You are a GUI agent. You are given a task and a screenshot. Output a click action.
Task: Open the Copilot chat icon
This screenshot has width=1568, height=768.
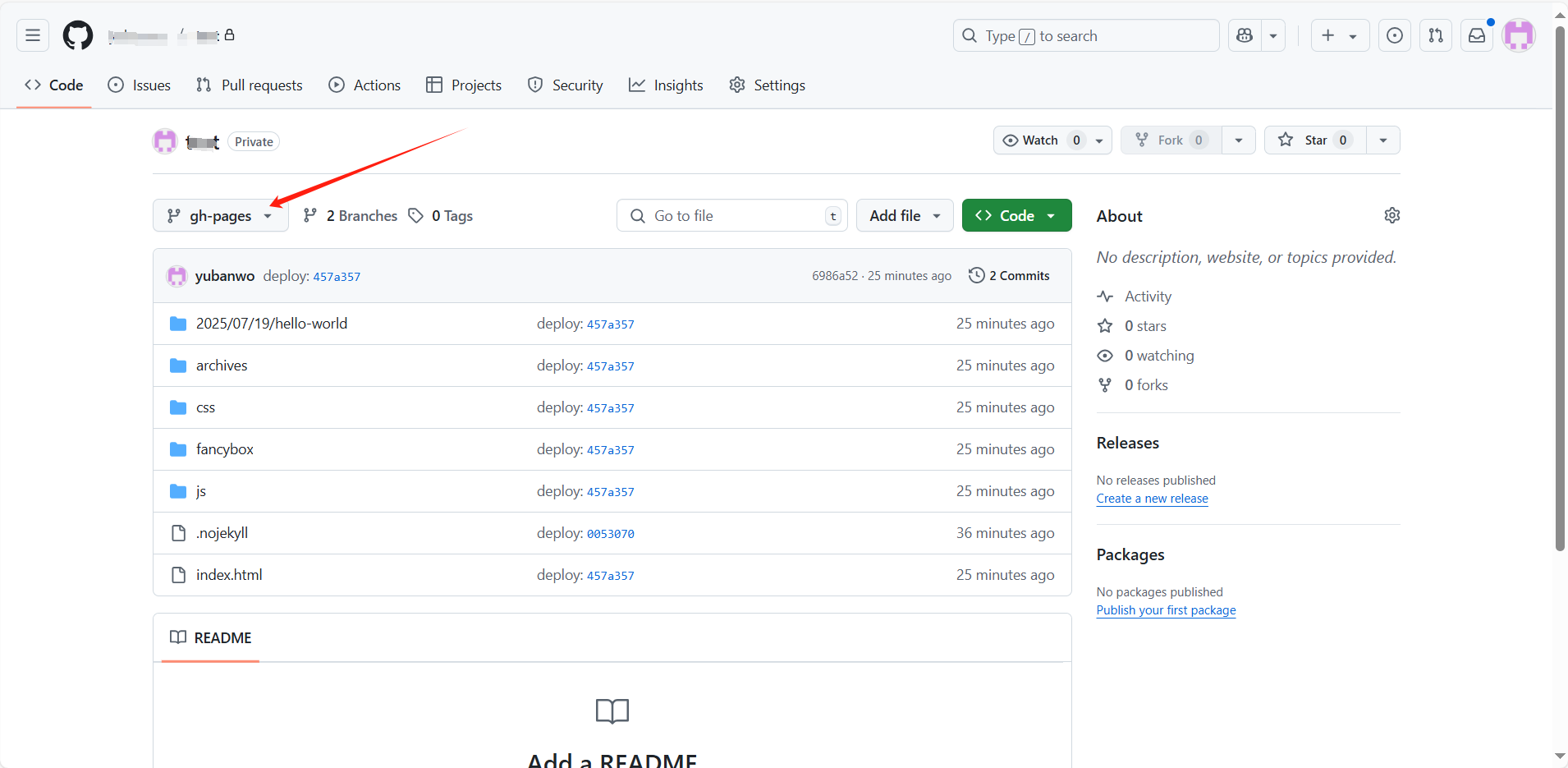point(1245,35)
